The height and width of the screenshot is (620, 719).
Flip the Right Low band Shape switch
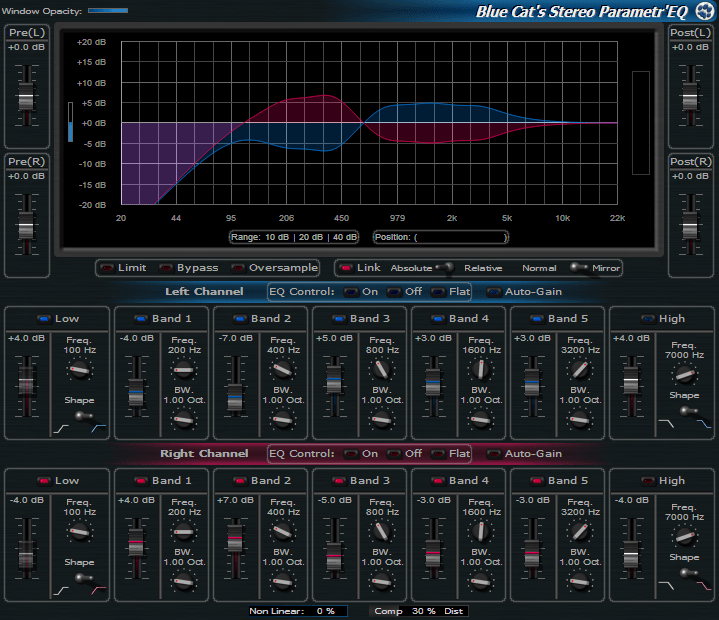point(83,579)
